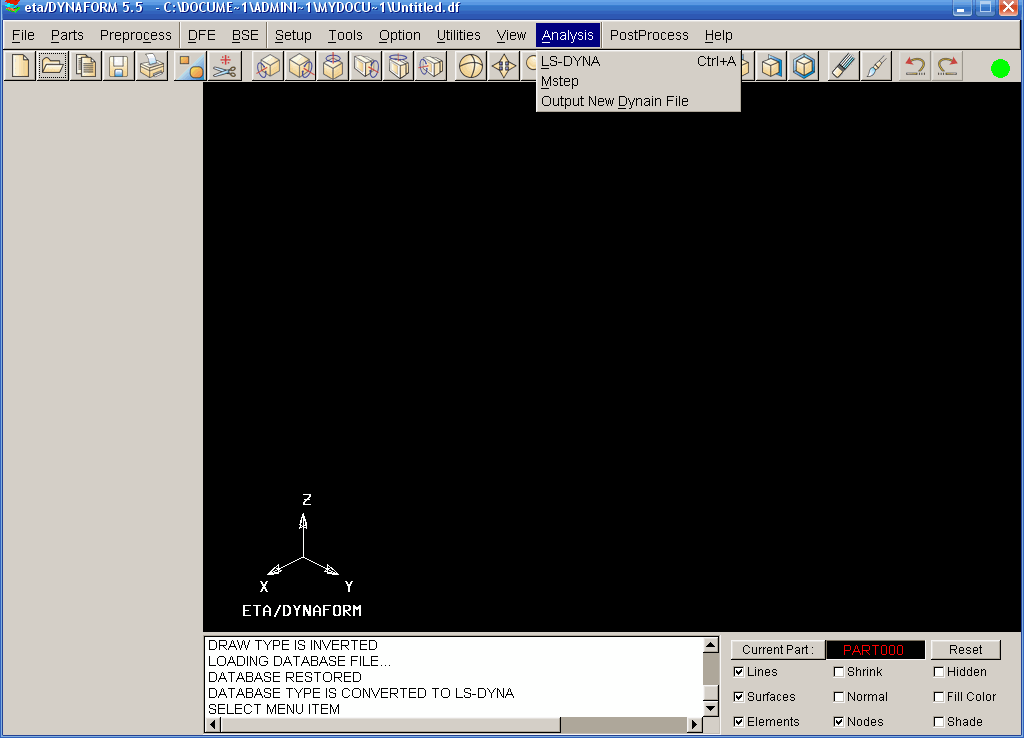Click the DRAW TYPE IS INVERTED message
This screenshot has width=1024, height=738.
tap(293, 645)
